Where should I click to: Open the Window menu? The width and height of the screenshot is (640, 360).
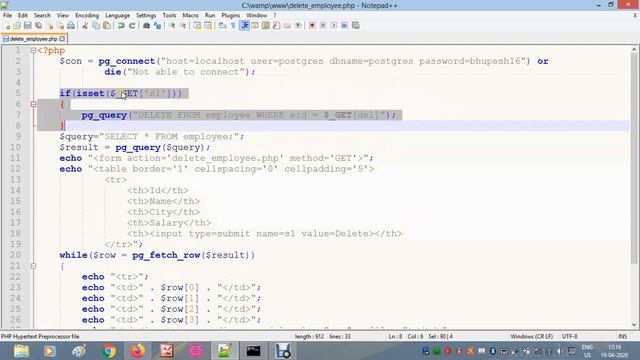[257, 15]
